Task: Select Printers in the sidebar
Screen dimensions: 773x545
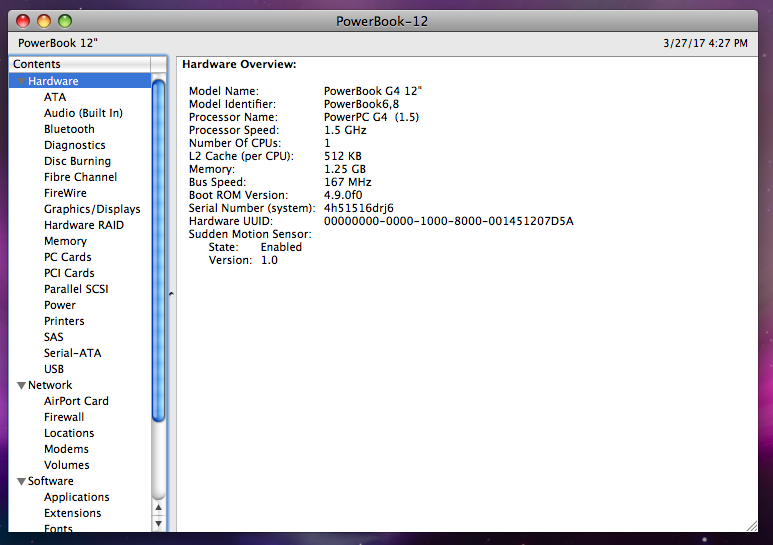Action: pyautogui.click(x=64, y=321)
